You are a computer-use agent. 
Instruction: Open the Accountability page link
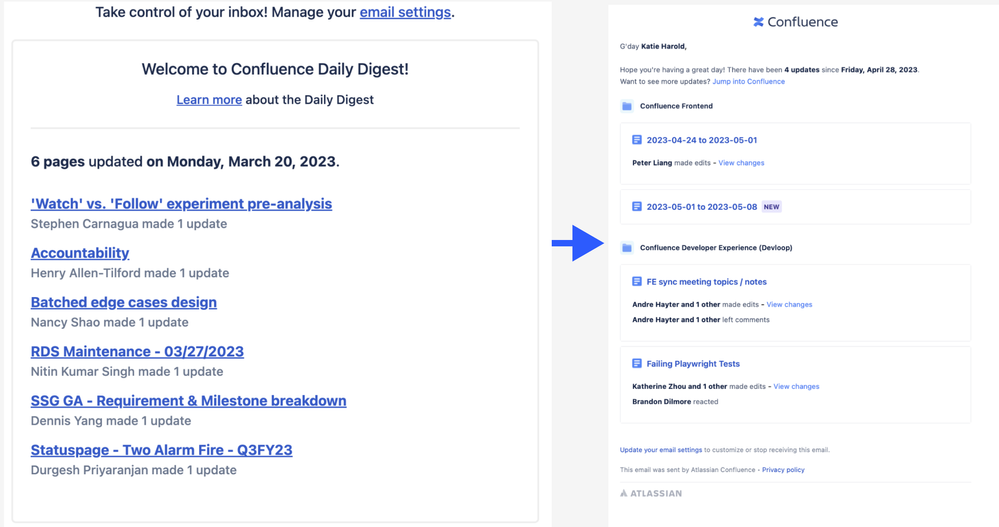(80, 252)
